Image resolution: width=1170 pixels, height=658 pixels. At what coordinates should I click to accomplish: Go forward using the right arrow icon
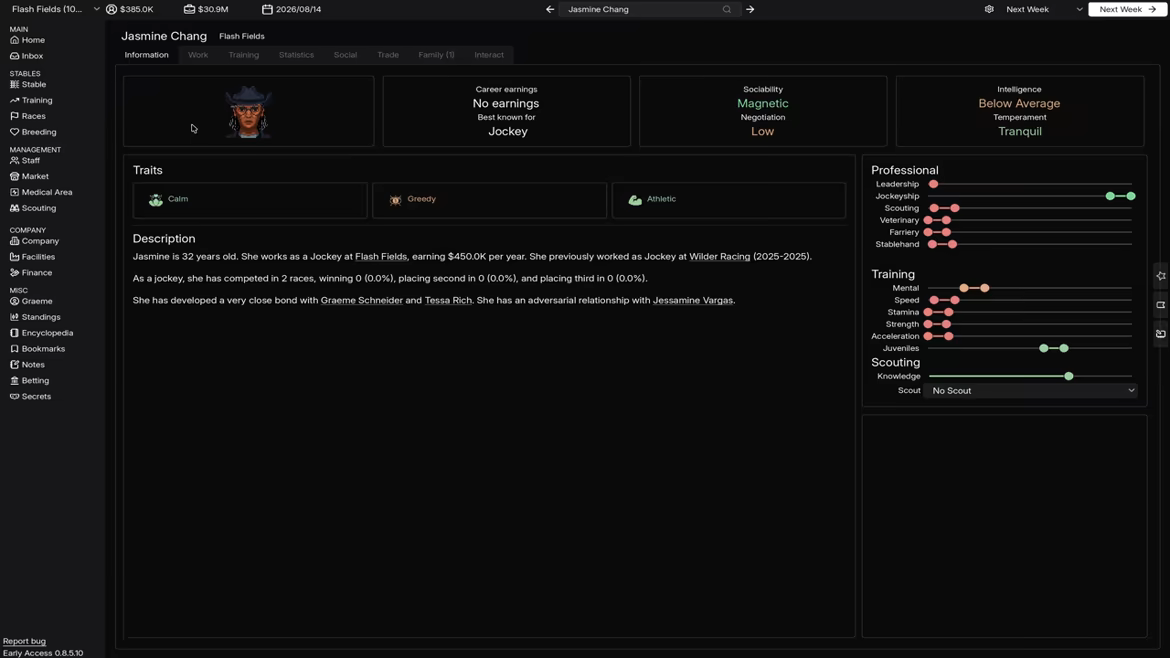point(750,9)
